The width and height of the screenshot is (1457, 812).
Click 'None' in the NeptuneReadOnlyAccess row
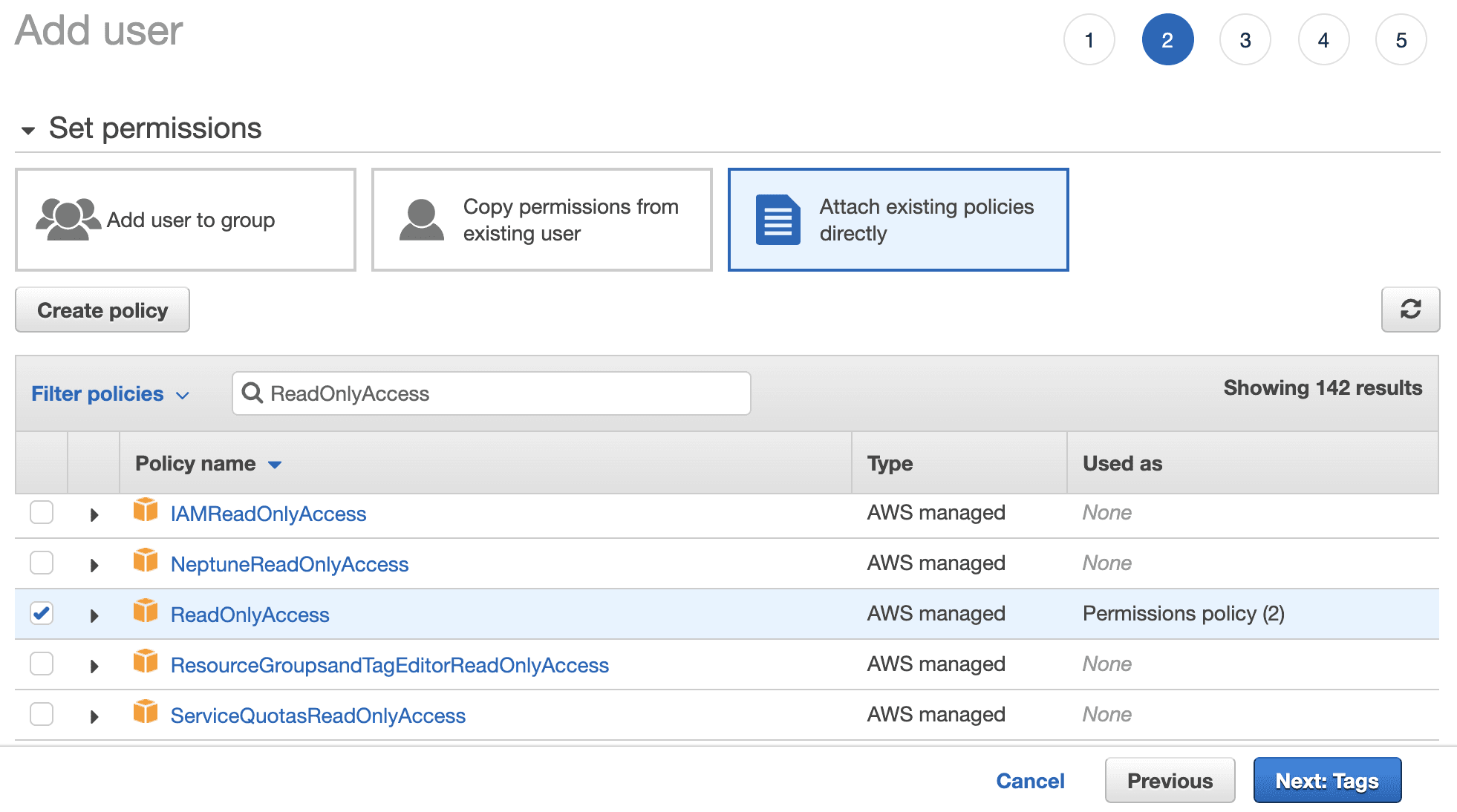(1106, 563)
